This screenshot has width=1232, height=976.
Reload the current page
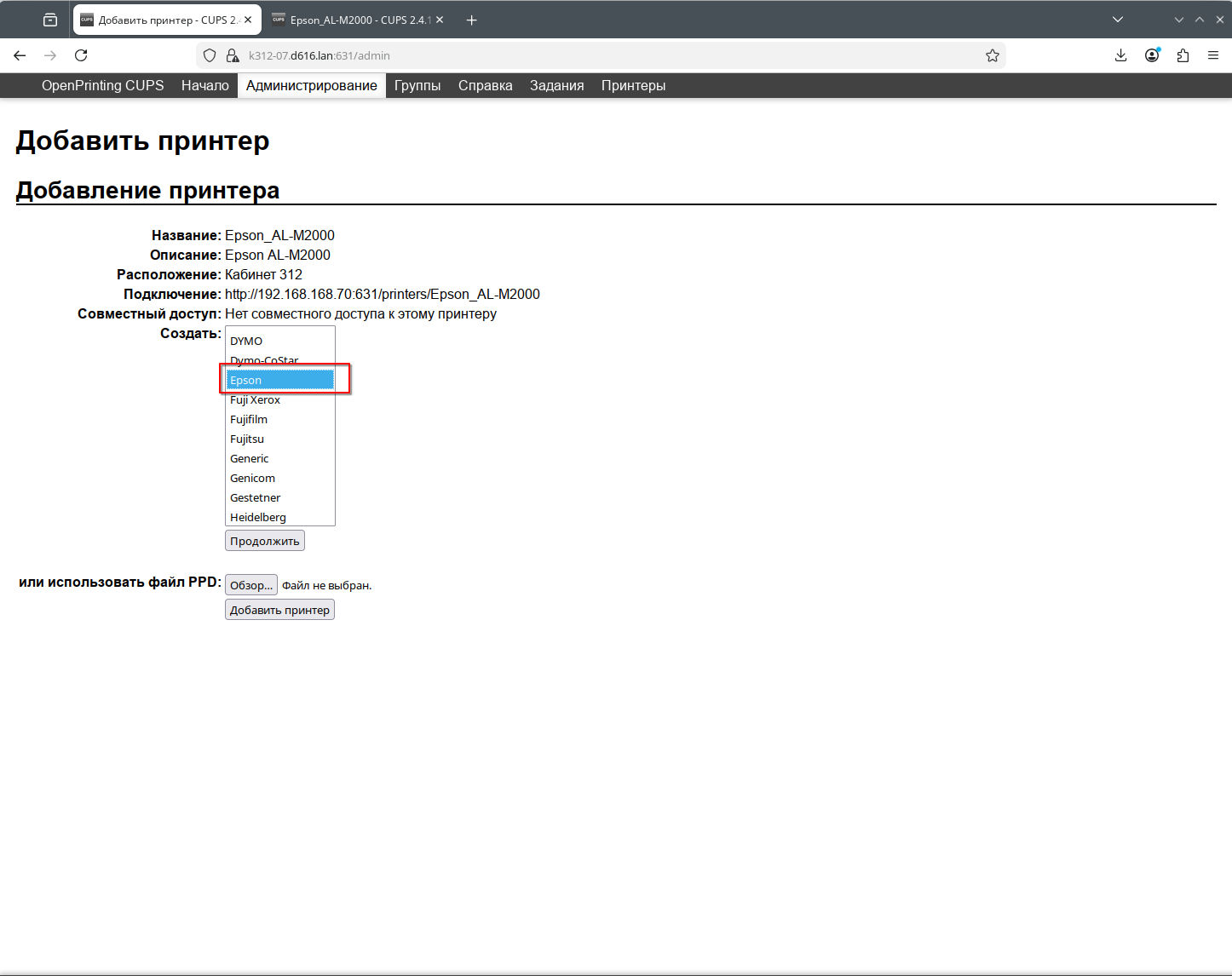point(81,55)
